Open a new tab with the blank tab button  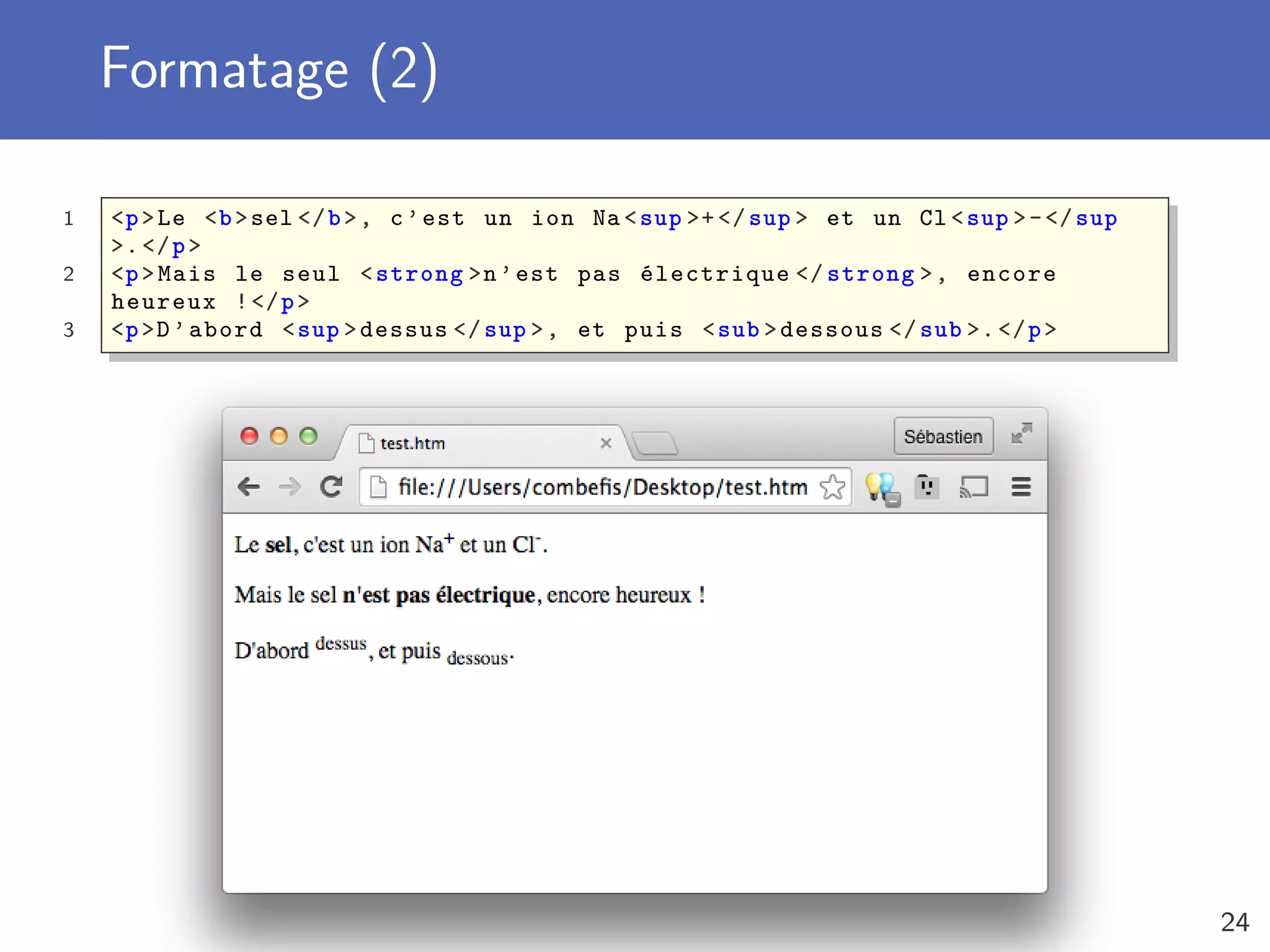[655, 443]
